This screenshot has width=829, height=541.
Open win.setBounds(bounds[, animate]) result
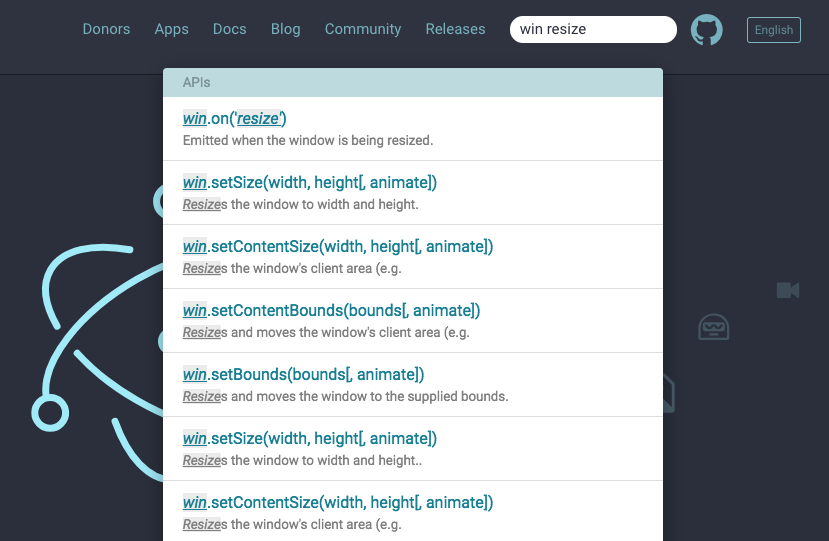pyautogui.click(x=412, y=384)
